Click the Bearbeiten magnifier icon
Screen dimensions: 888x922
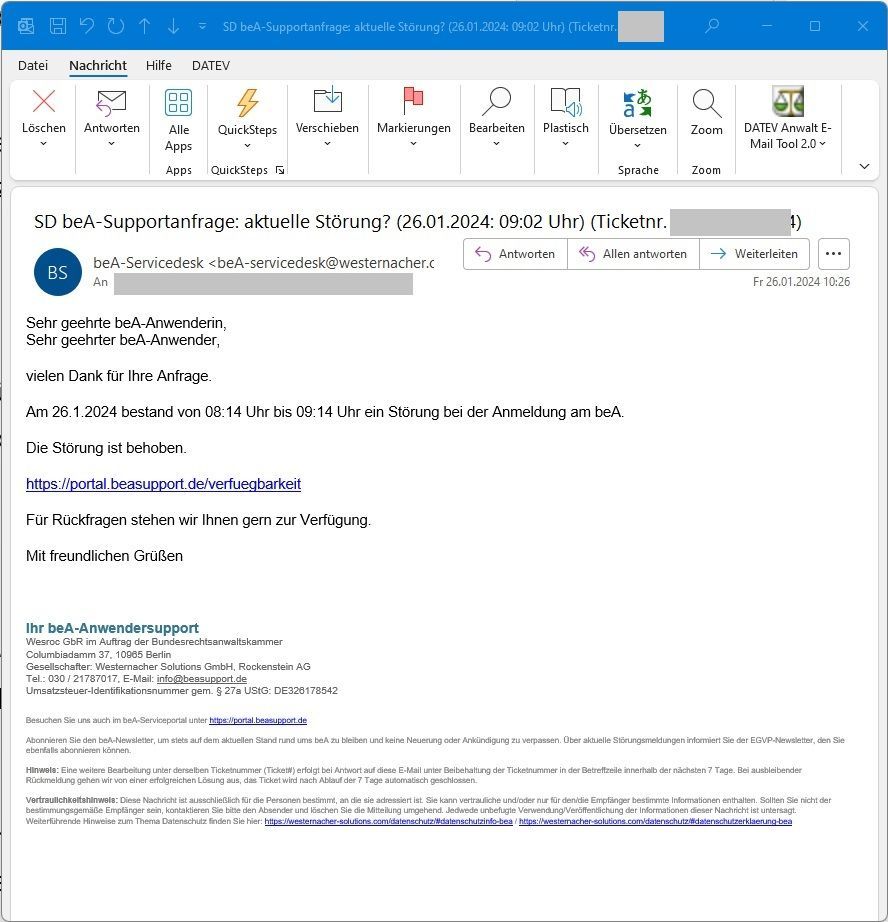pyautogui.click(x=496, y=101)
